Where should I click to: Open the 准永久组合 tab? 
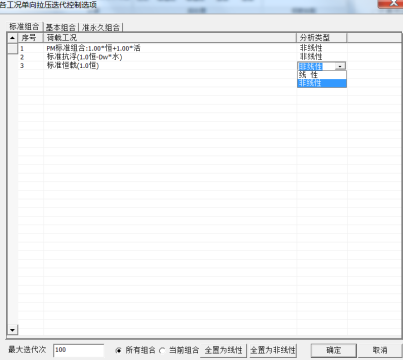point(101,27)
